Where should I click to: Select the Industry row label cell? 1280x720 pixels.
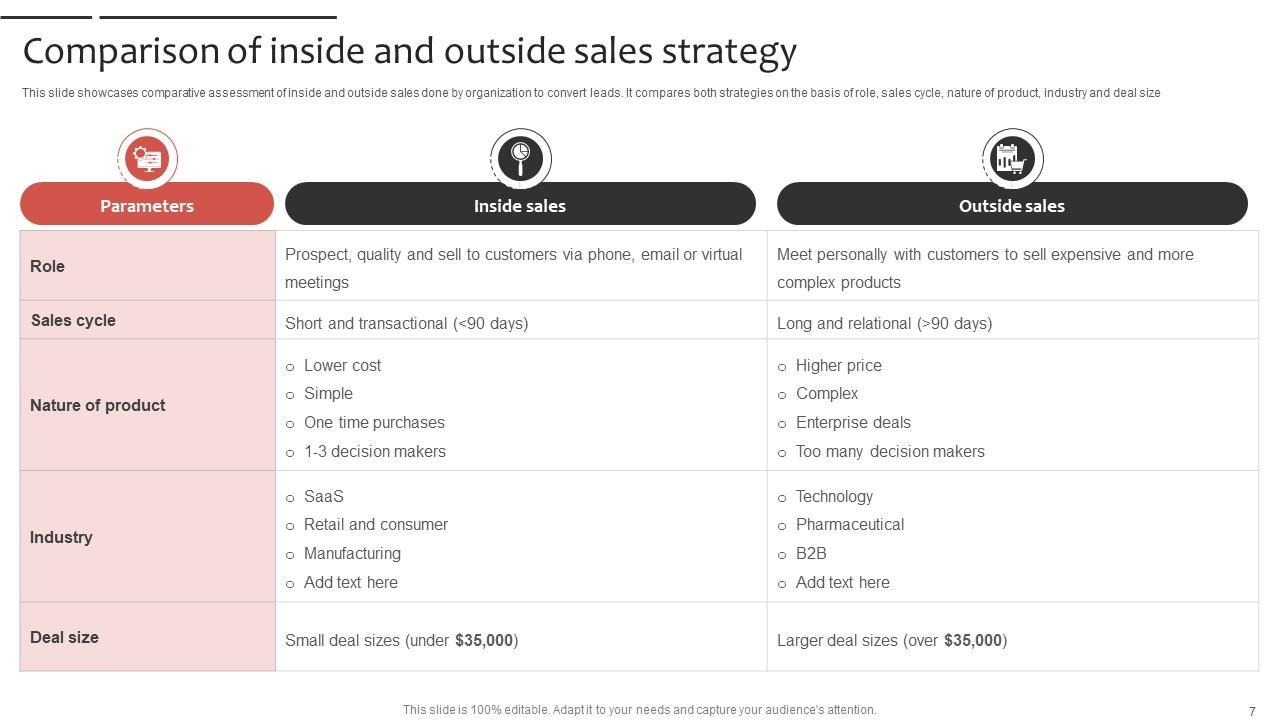click(x=61, y=537)
